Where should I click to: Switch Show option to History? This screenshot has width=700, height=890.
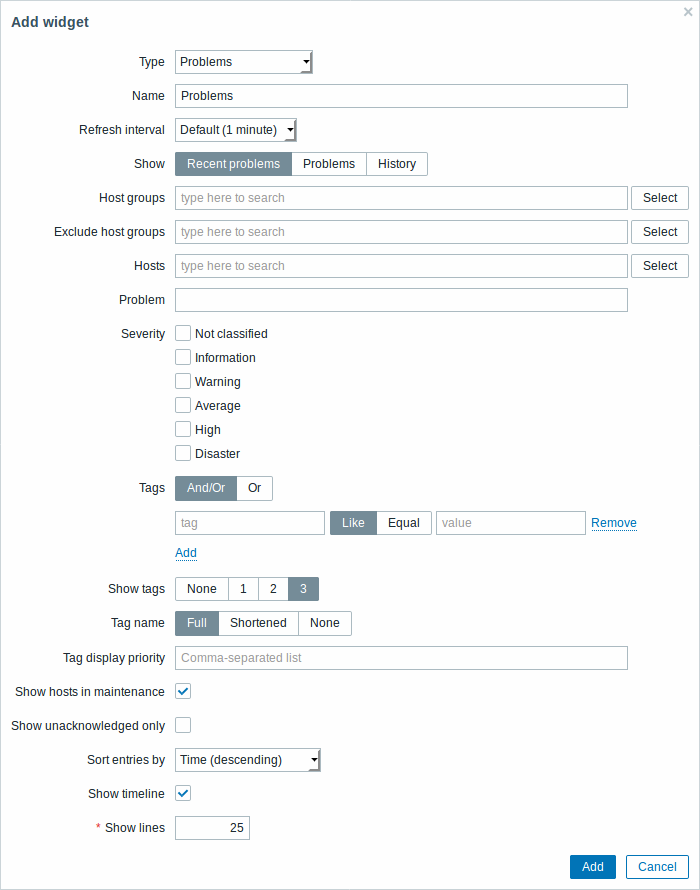pos(397,164)
